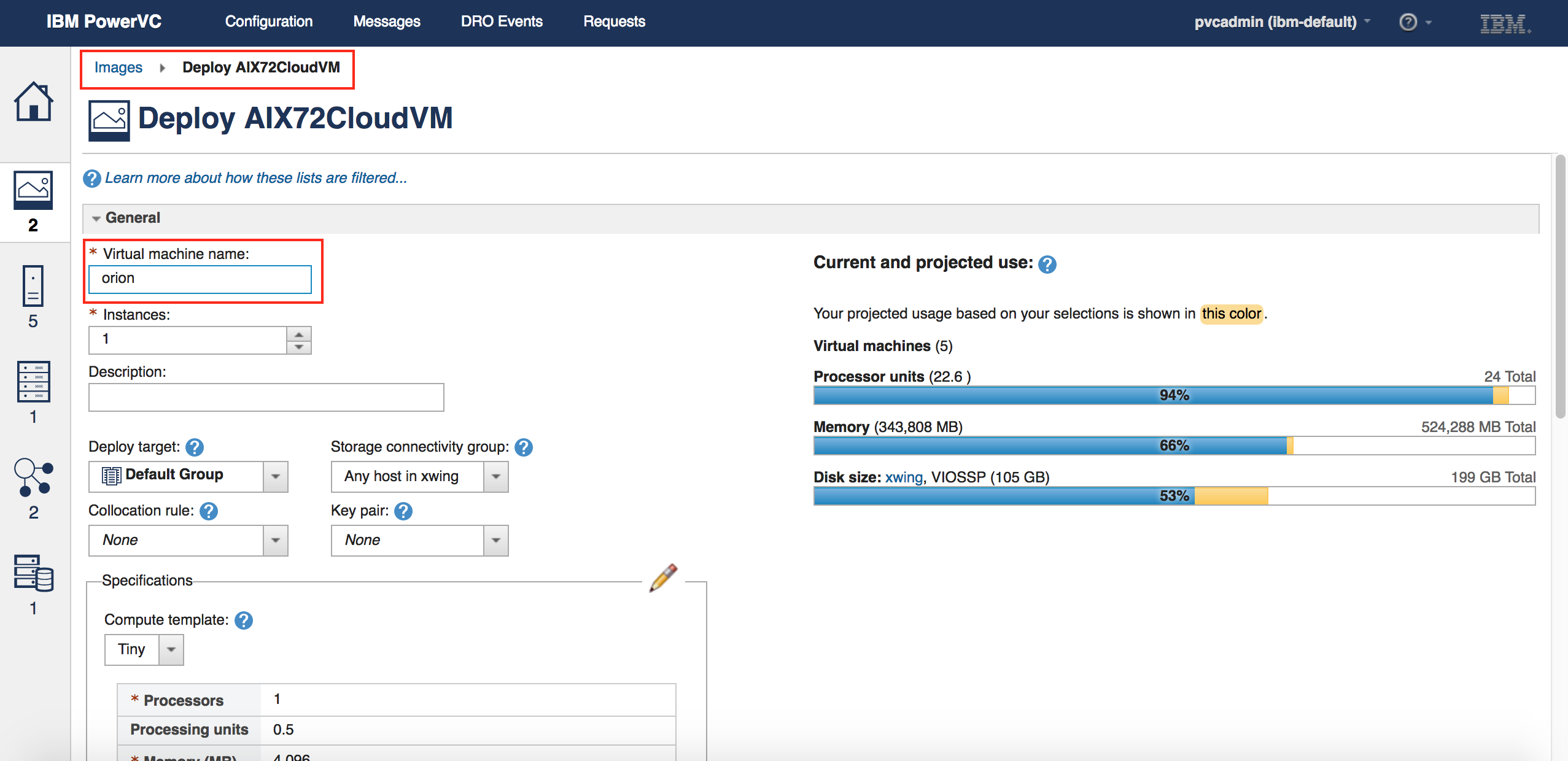Viewport: 1568px width, 761px height.
Task: Open the help menu in top bar
Action: pos(1415,22)
